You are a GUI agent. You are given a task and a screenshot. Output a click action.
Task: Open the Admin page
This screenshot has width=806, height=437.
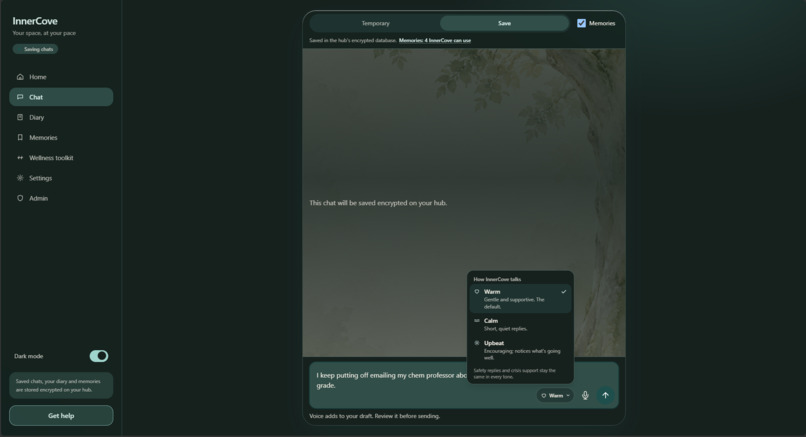[x=61, y=198]
